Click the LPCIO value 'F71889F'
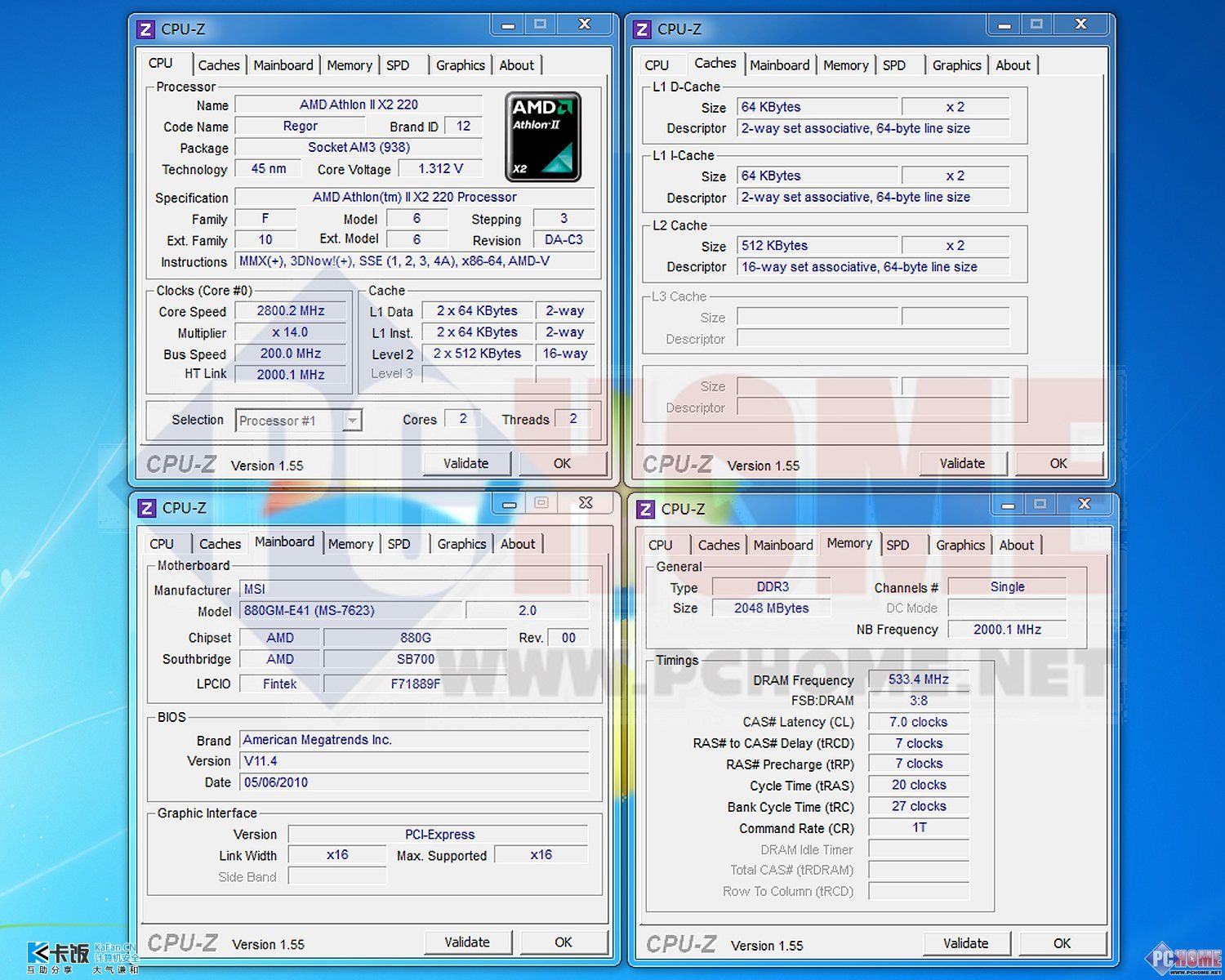1225x980 pixels. pyautogui.click(x=416, y=684)
